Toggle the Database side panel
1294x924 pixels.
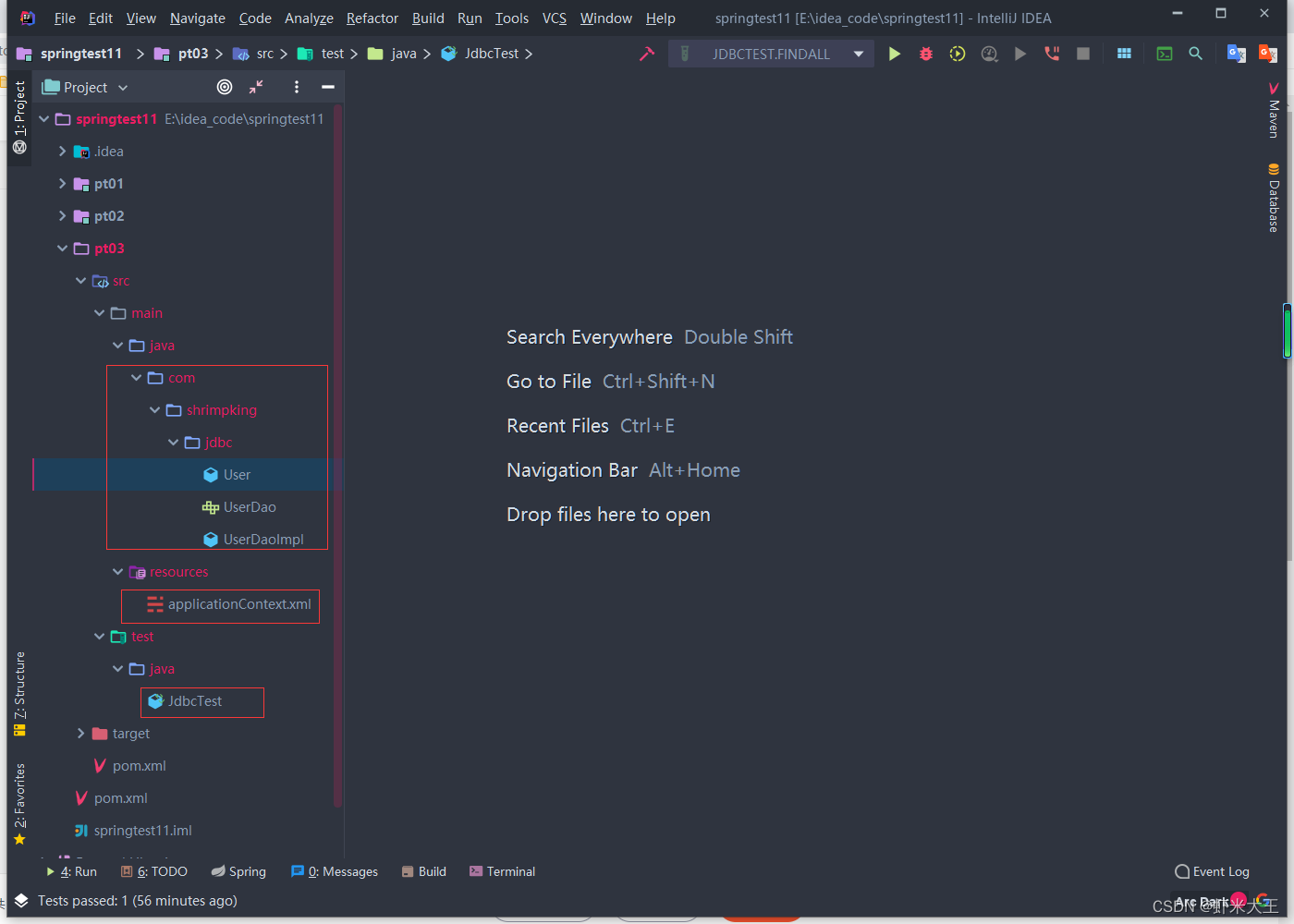tap(1274, 198)
